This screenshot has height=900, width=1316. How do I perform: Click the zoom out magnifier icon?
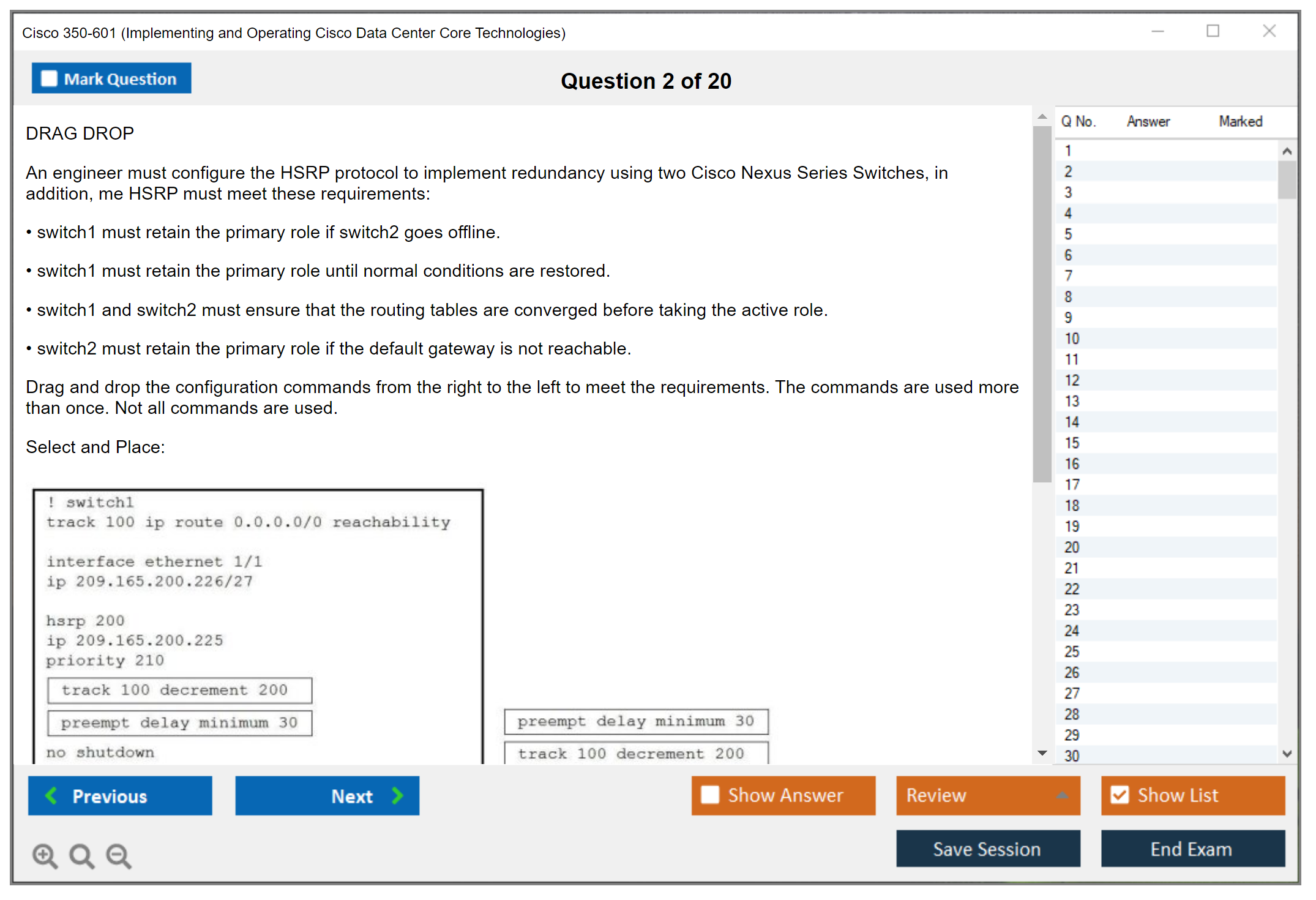tap(119, 855)
